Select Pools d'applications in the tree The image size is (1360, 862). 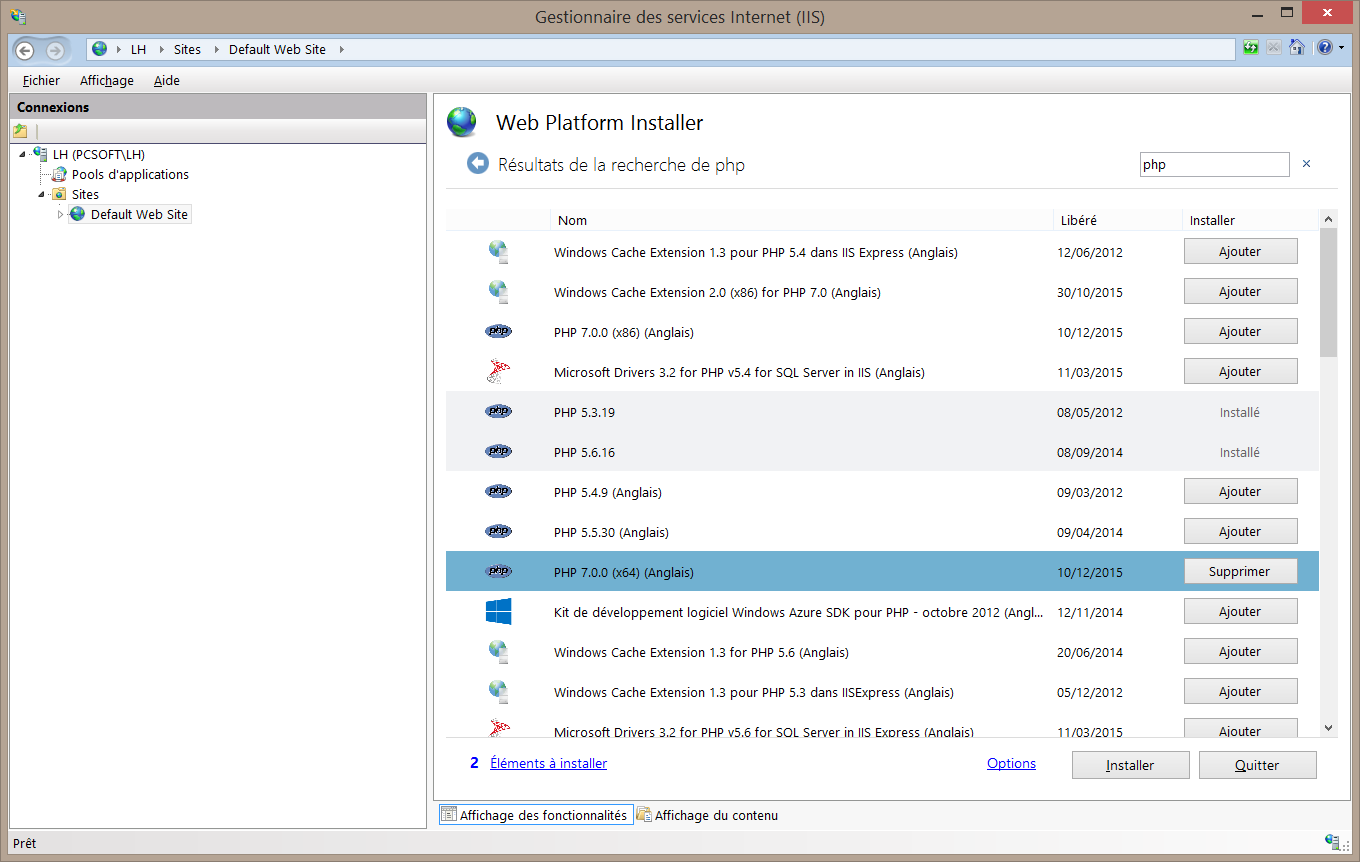tap(130, 174)
